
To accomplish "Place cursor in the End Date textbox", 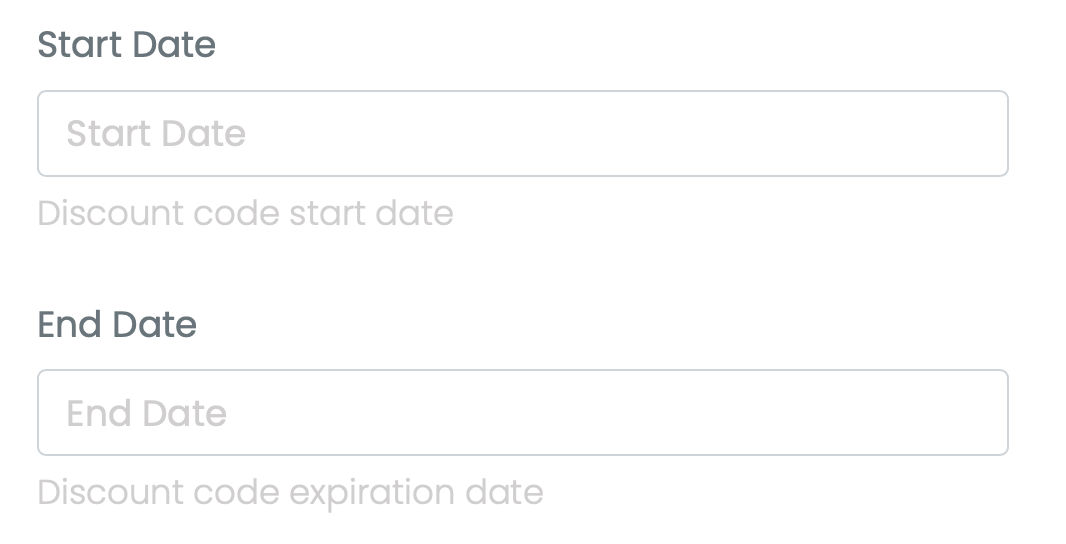I will coord(522,413).
